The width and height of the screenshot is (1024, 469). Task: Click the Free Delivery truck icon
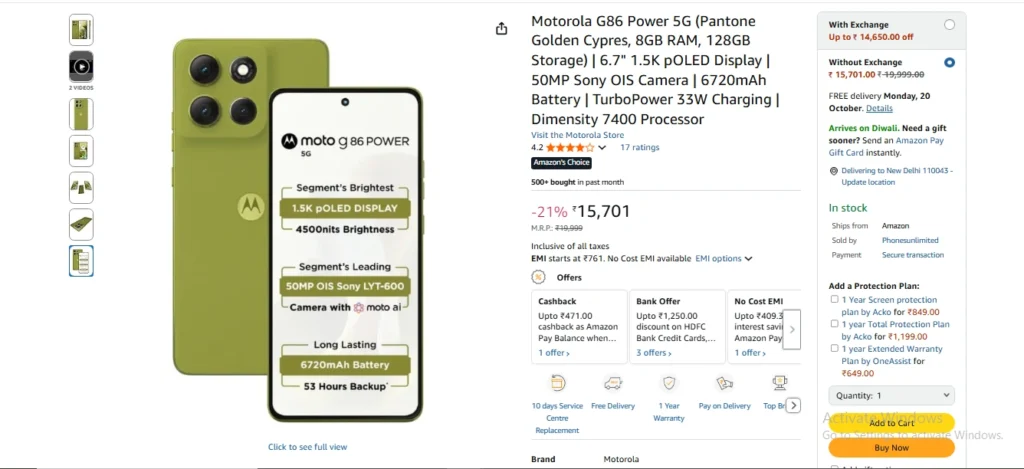tap(613, 383)
